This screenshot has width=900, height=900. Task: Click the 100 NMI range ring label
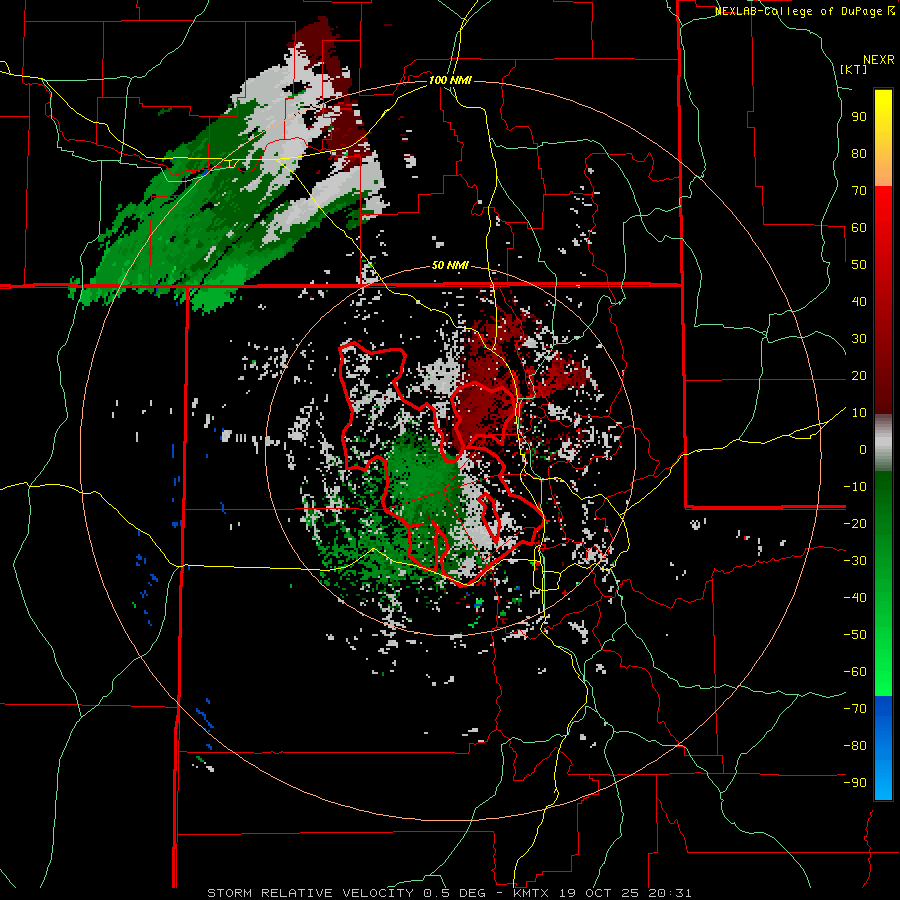(450, 80)
